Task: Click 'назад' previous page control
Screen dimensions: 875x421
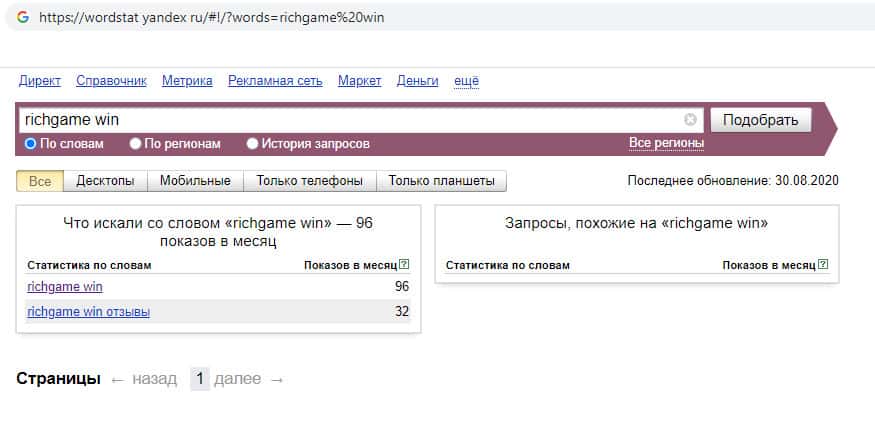Action: [154, 379]
